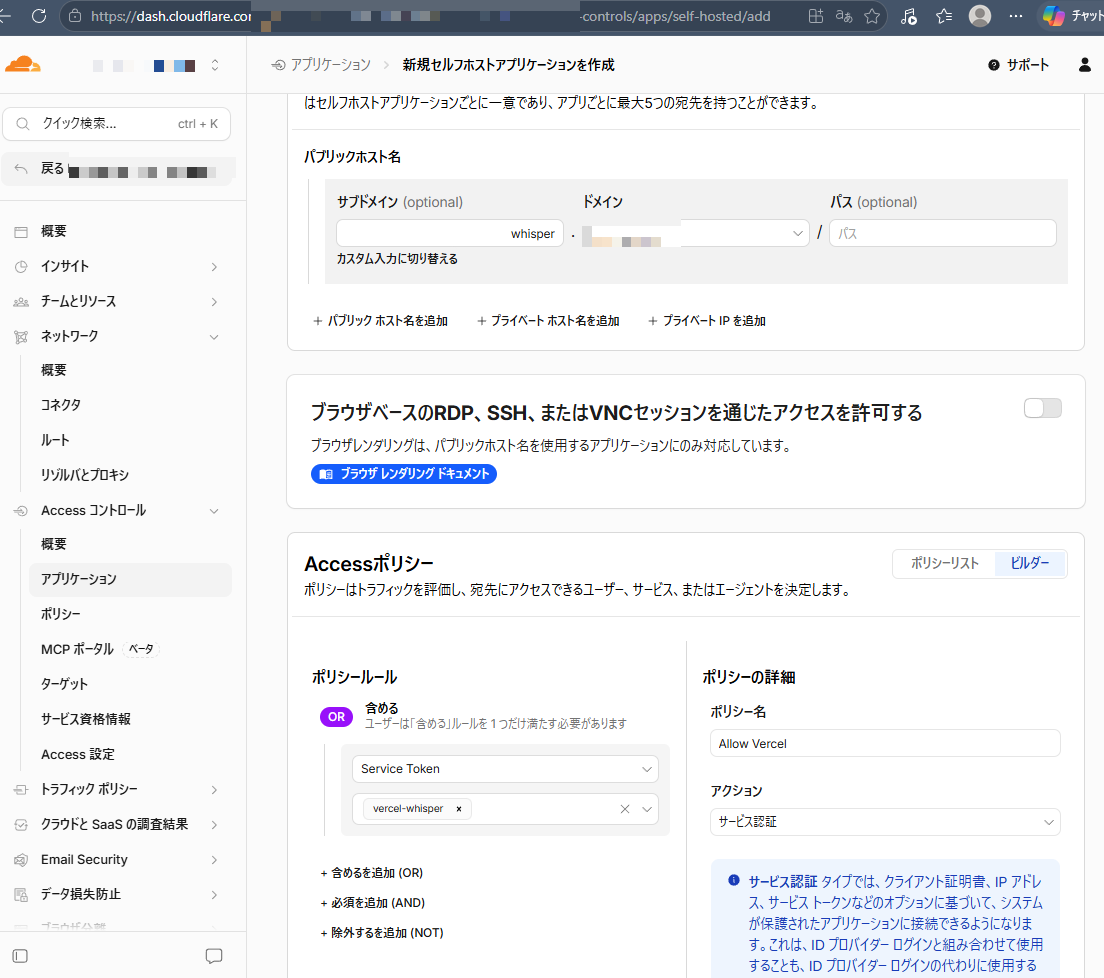Click 含めるを追加 (OR)

pyautogui.click(x=372, y=873)
